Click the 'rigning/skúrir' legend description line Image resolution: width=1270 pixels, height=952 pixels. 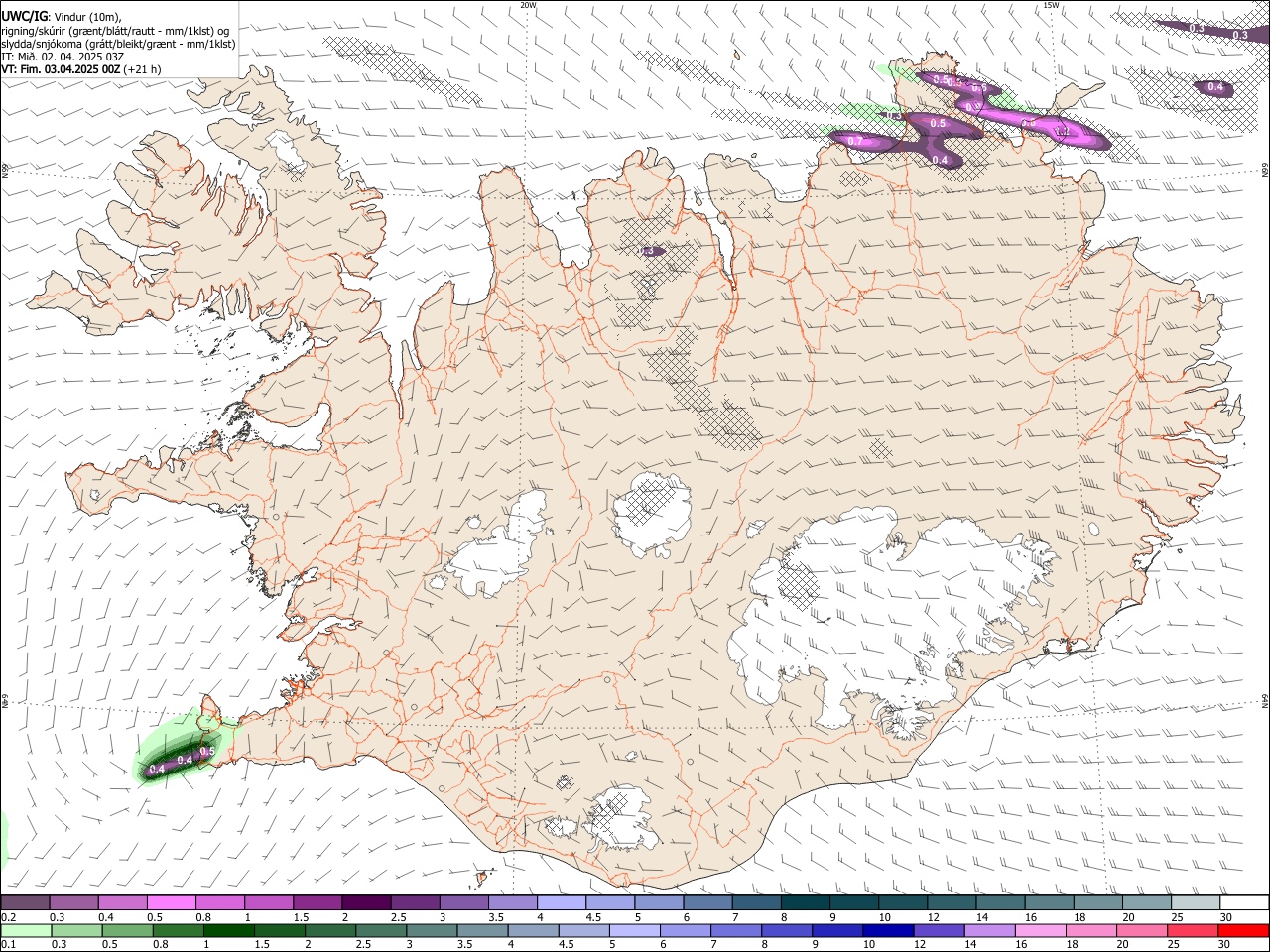[x=116, y=30]
